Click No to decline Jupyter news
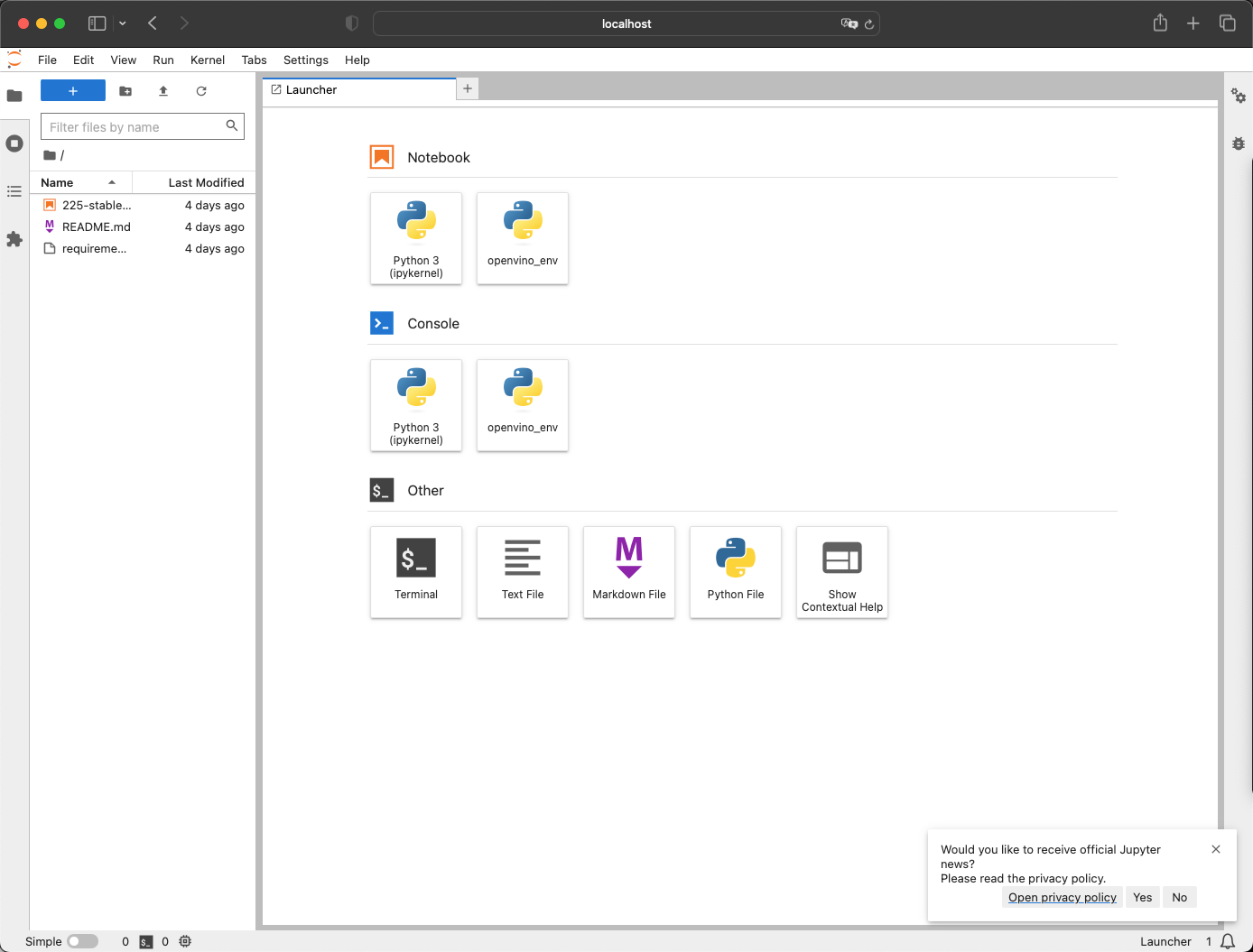Viewport: 1253px width, 952px height. click(x=1180, y=897)
